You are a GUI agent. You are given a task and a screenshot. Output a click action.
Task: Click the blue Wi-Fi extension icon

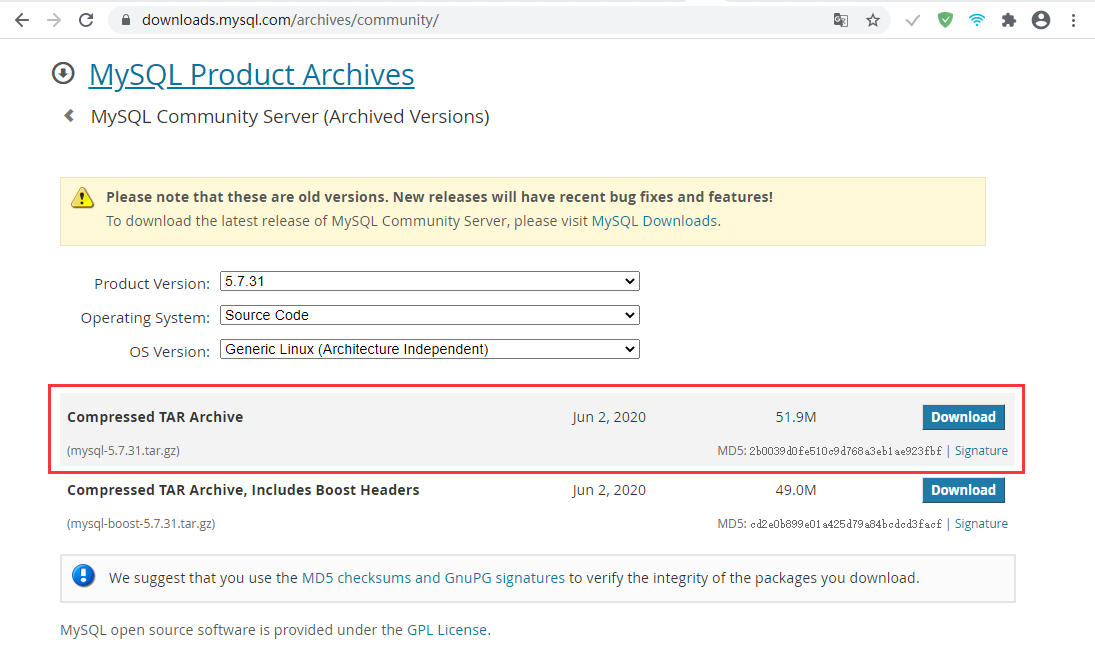pos(977,20)
